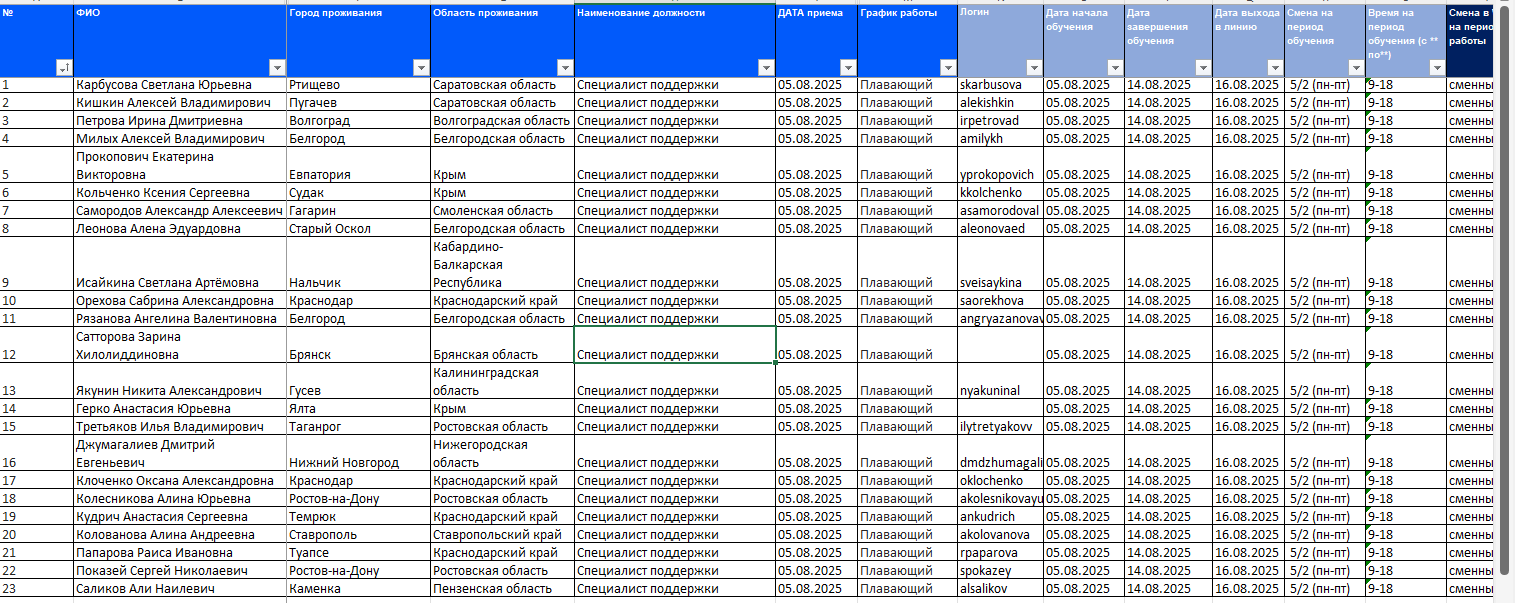This screenshot has width=1515, height=603.
Task: Select cell Папарова Раиса Ивановна
Action: coord(180,553)
